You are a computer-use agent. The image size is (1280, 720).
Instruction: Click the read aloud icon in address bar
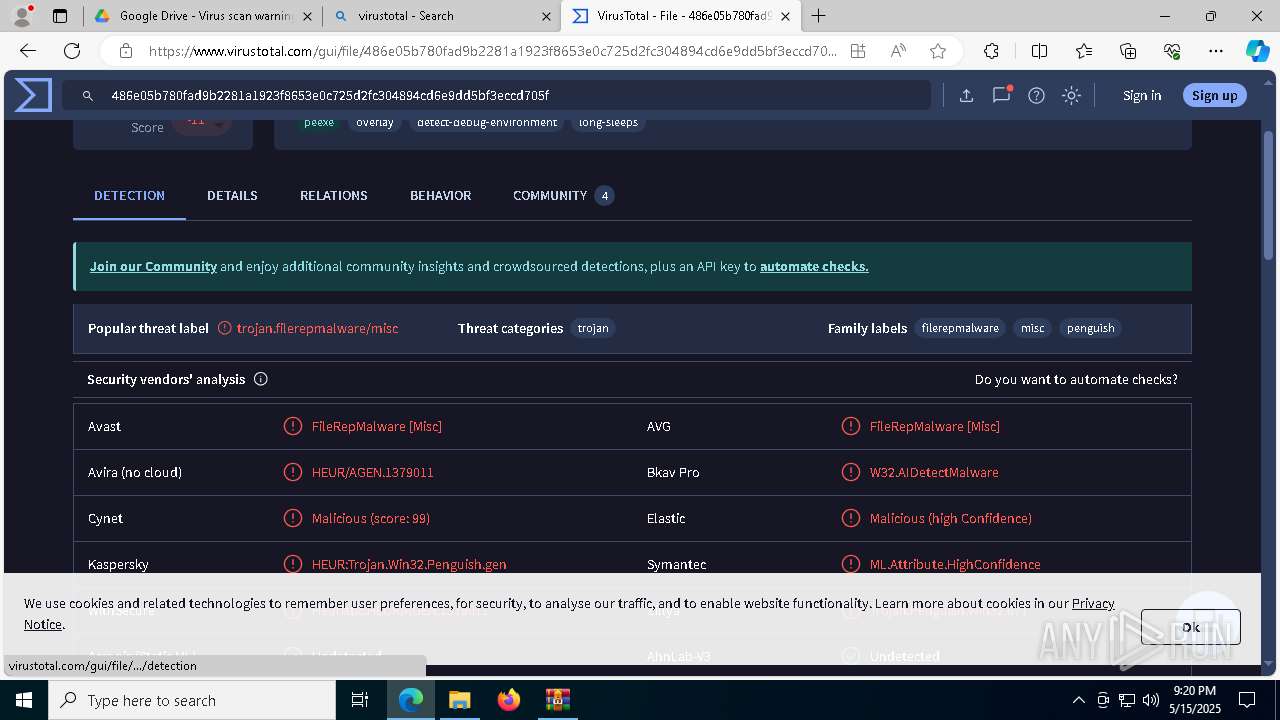tap(898, 51)
